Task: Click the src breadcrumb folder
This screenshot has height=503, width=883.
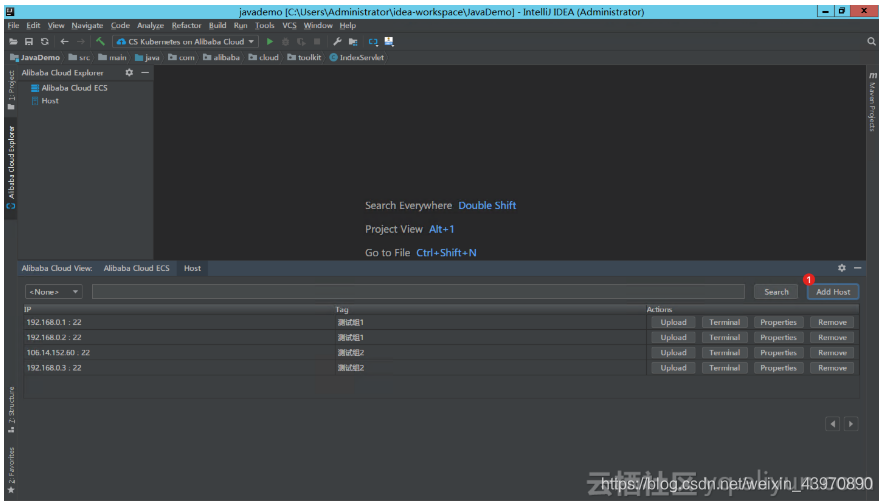Action: coord(79,57)
